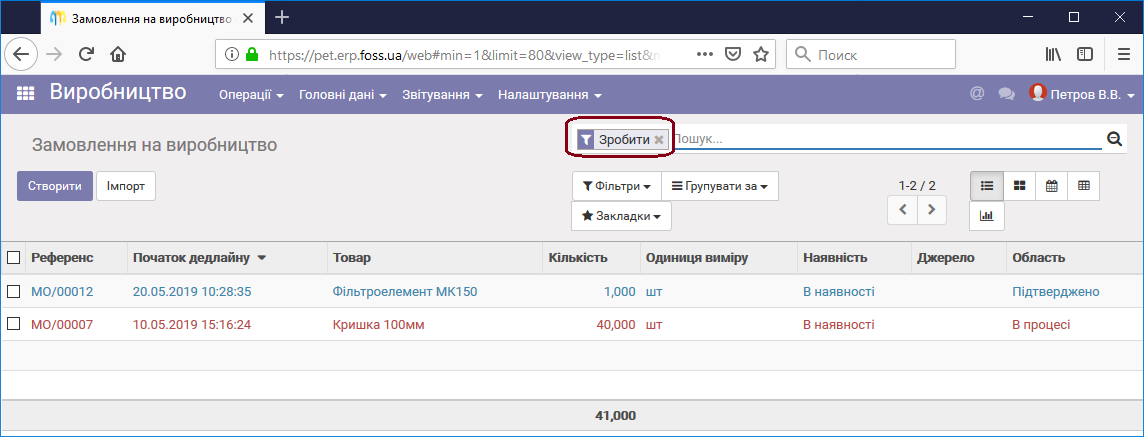Image resolution: width=1144 pixels, height=437 pixels.
Task: Open the Операції menu
Action: pyautogui.click(x=251, y=95)
